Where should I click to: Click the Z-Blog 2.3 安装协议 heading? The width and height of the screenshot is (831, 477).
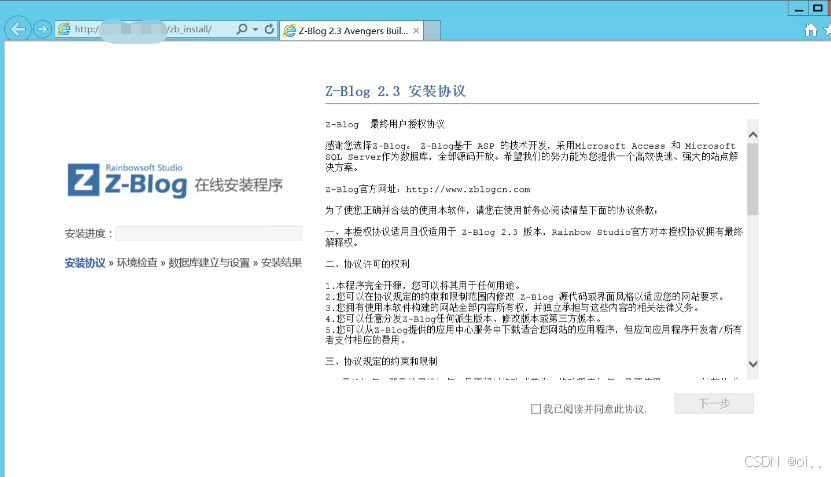click(395, 91)
